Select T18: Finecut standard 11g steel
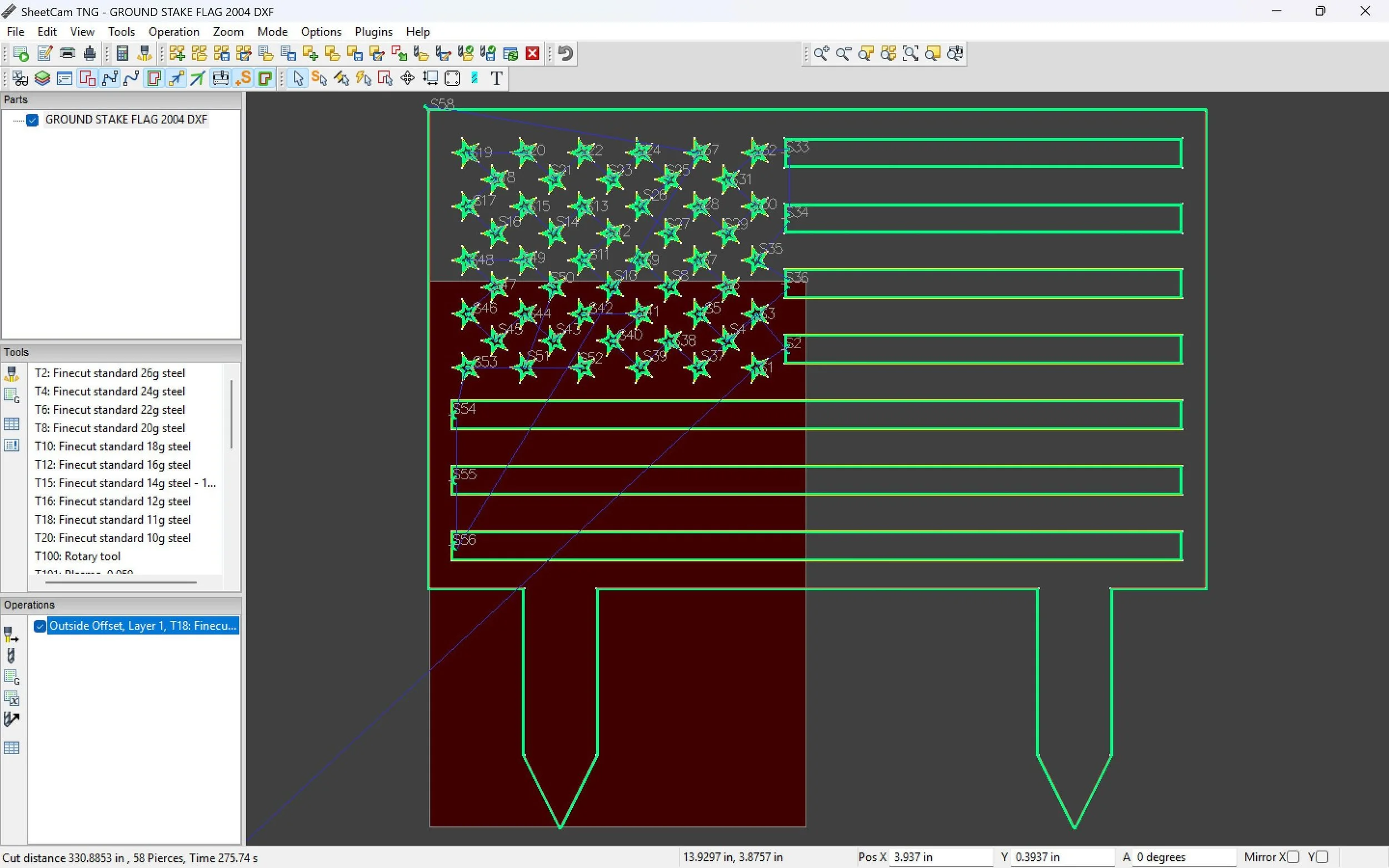 coord(113,520)
